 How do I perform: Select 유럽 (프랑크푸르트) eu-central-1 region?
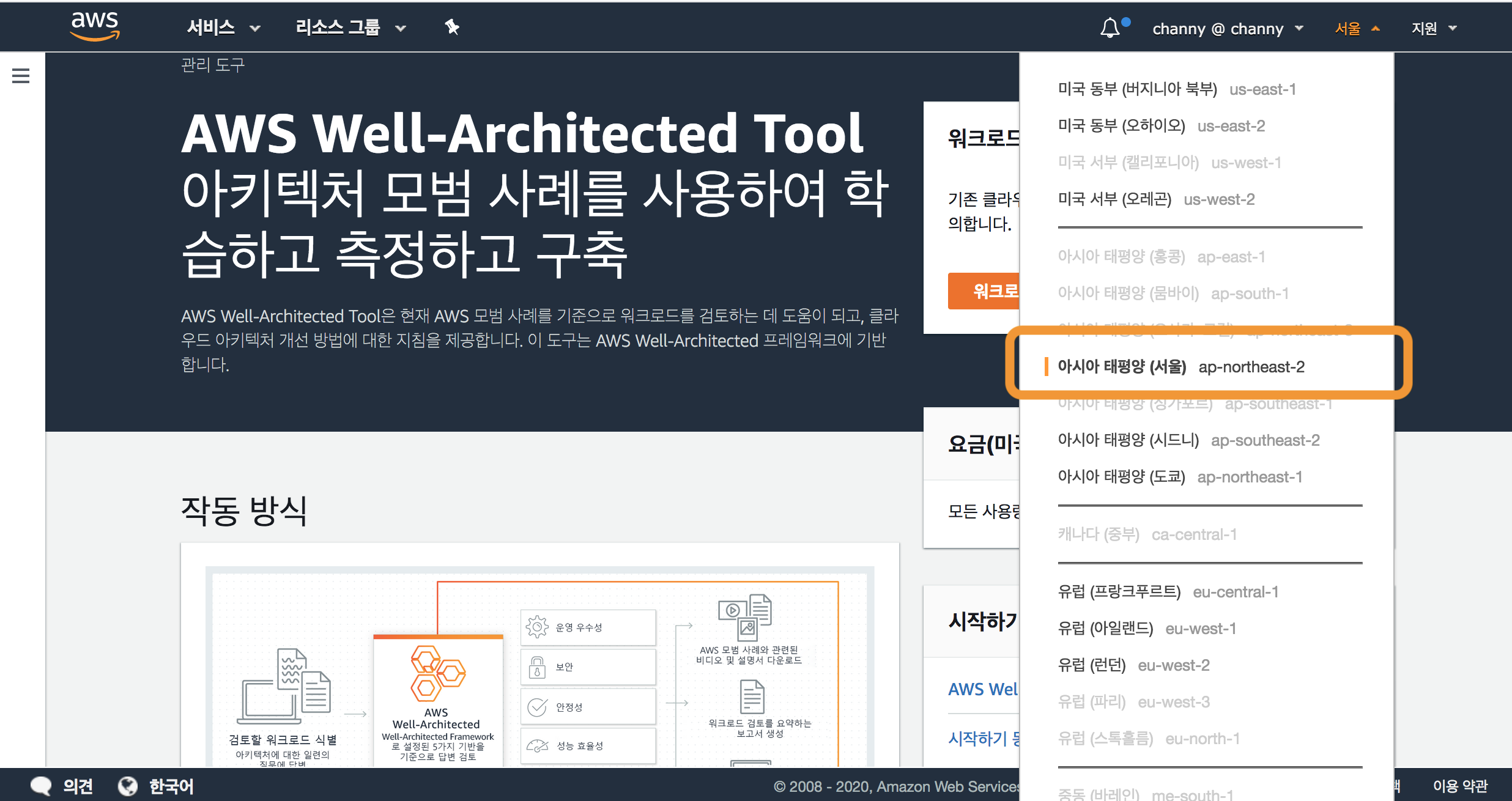coord(1168,592)
